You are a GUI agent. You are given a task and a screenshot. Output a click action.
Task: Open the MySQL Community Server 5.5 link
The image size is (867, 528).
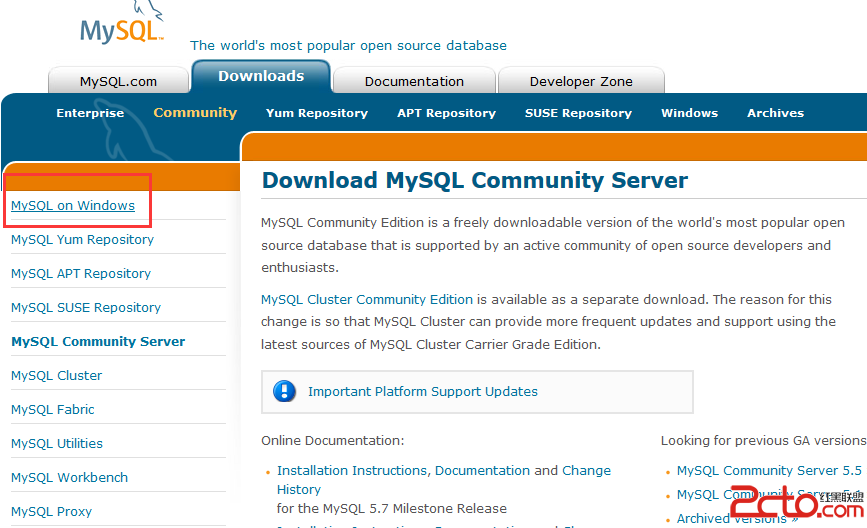tap(769, 471)
